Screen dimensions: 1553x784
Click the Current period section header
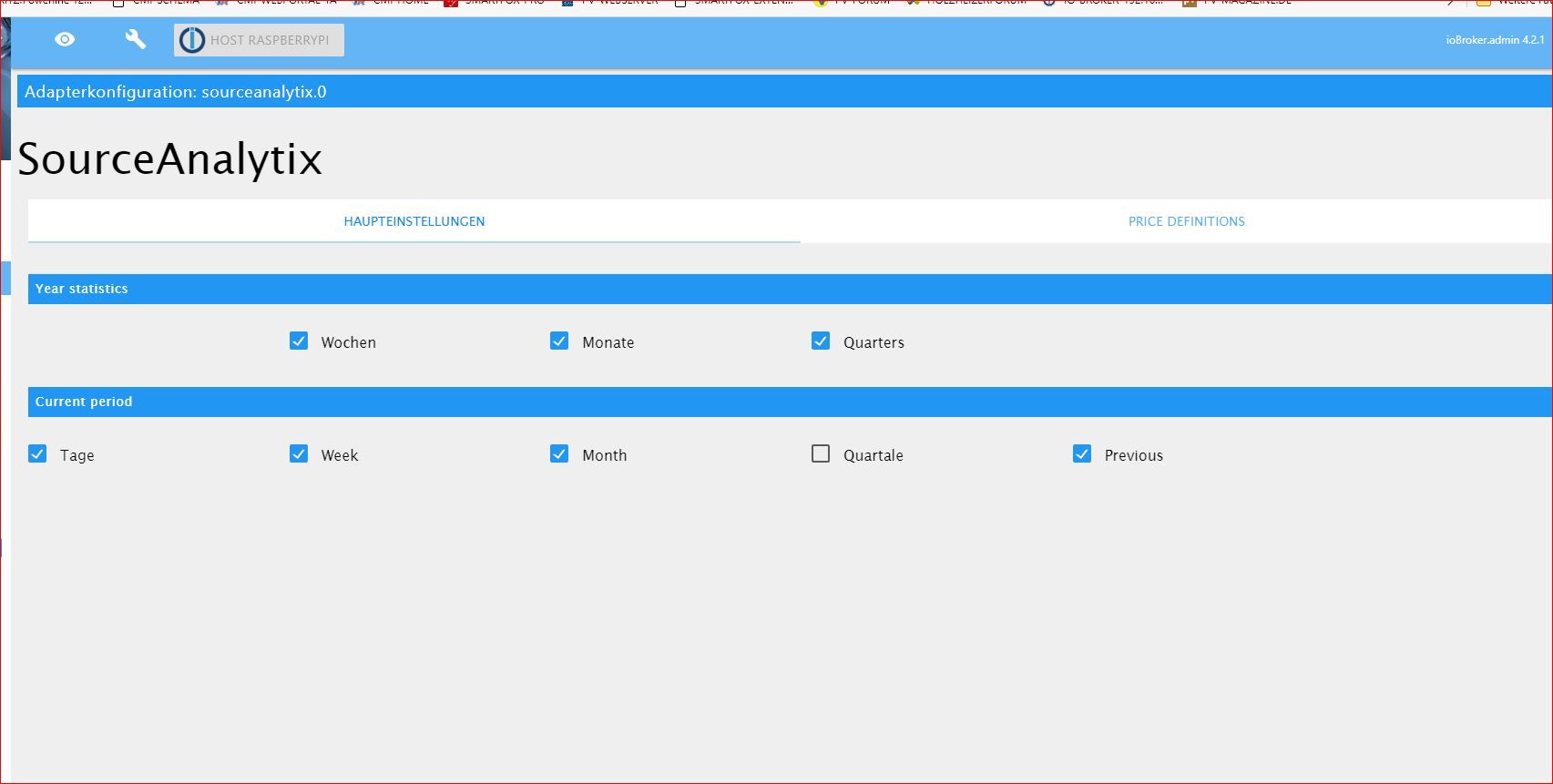790,402
